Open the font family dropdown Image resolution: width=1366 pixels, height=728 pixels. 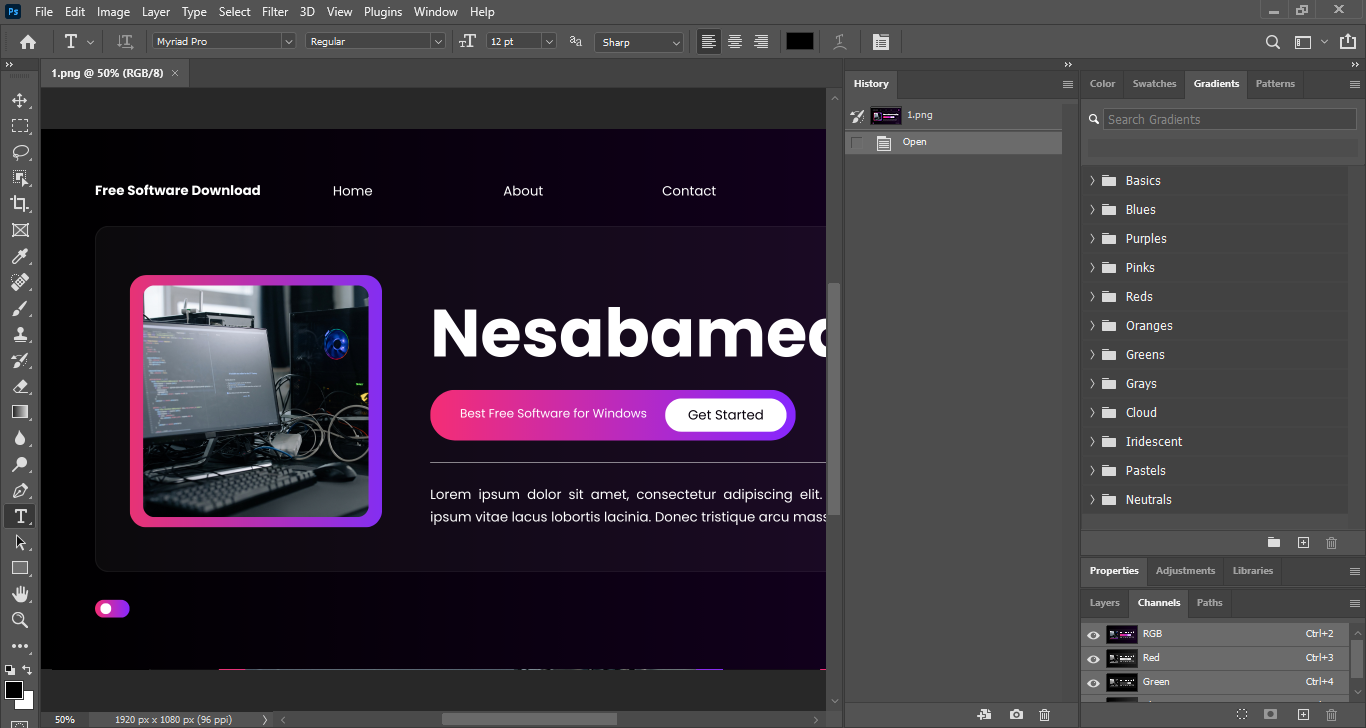pos(288,42)
